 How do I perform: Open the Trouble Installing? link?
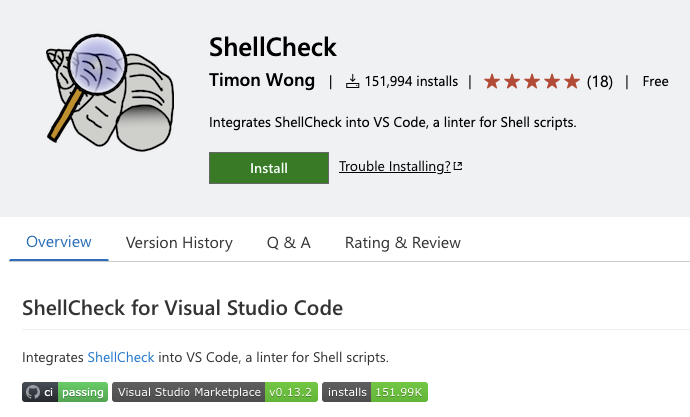pyautogui.click(x=395, y=166)
